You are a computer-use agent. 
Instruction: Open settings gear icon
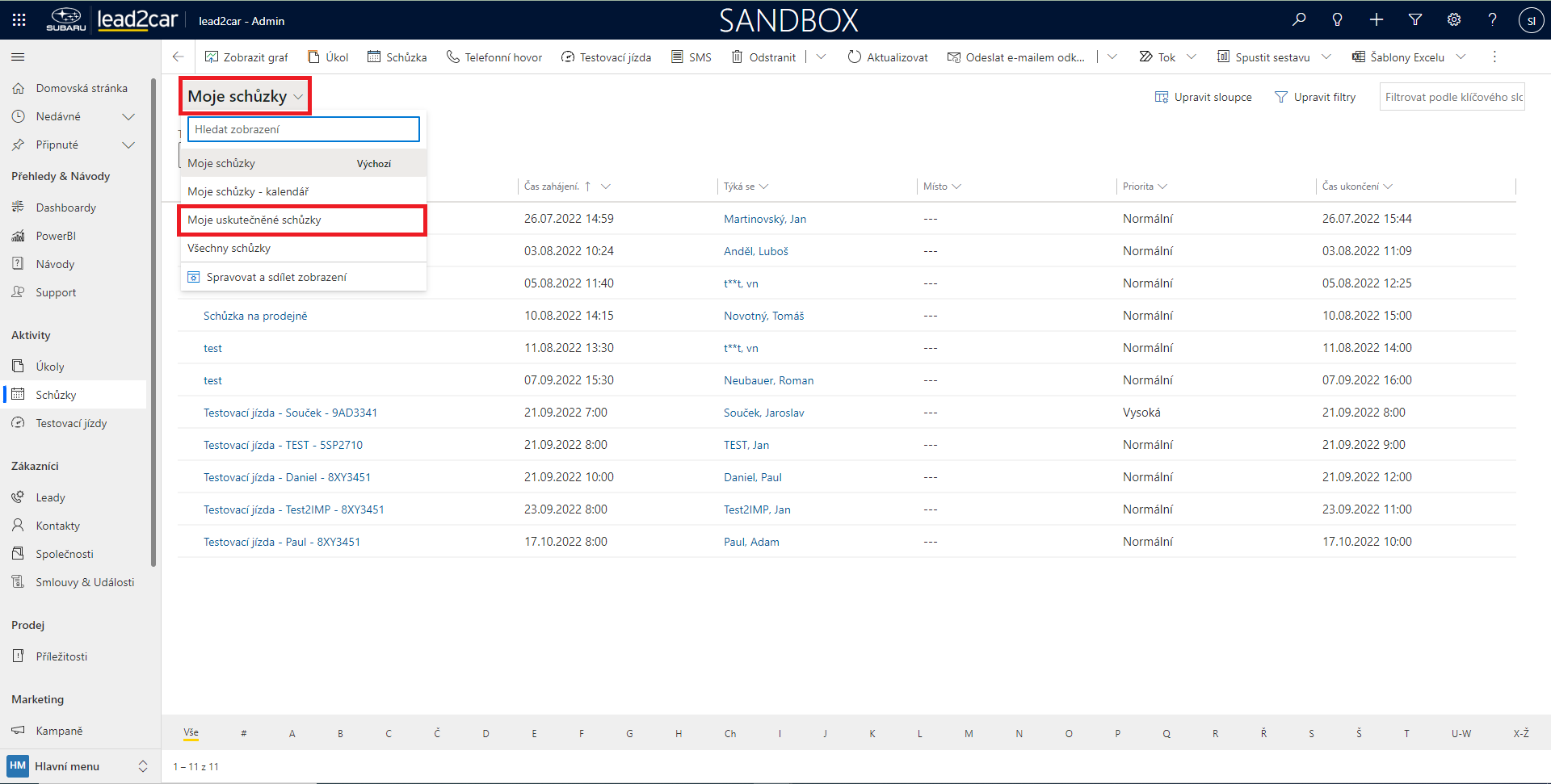pos(1454,20)
